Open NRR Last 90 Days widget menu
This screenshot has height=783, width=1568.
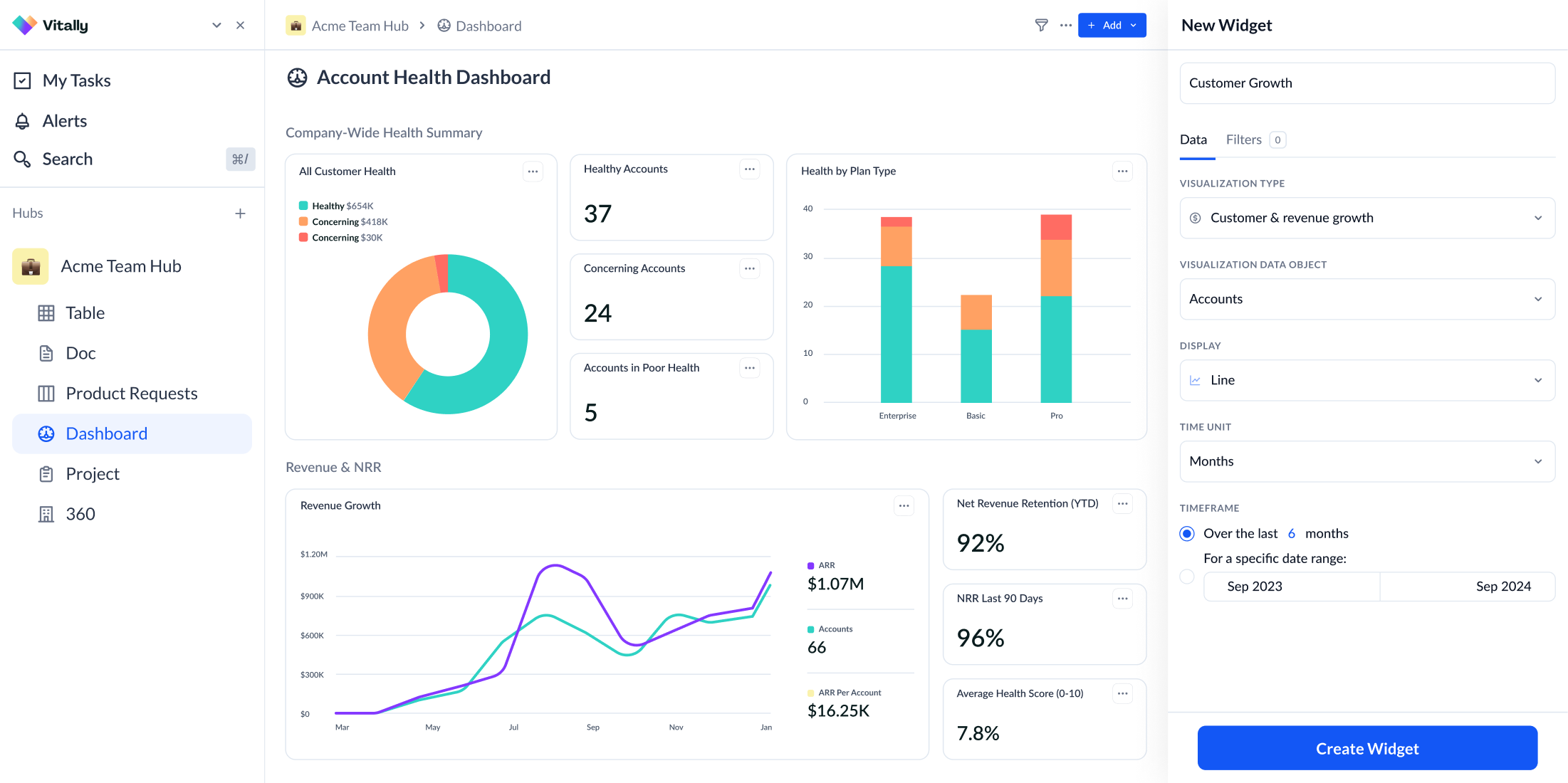1123,599
